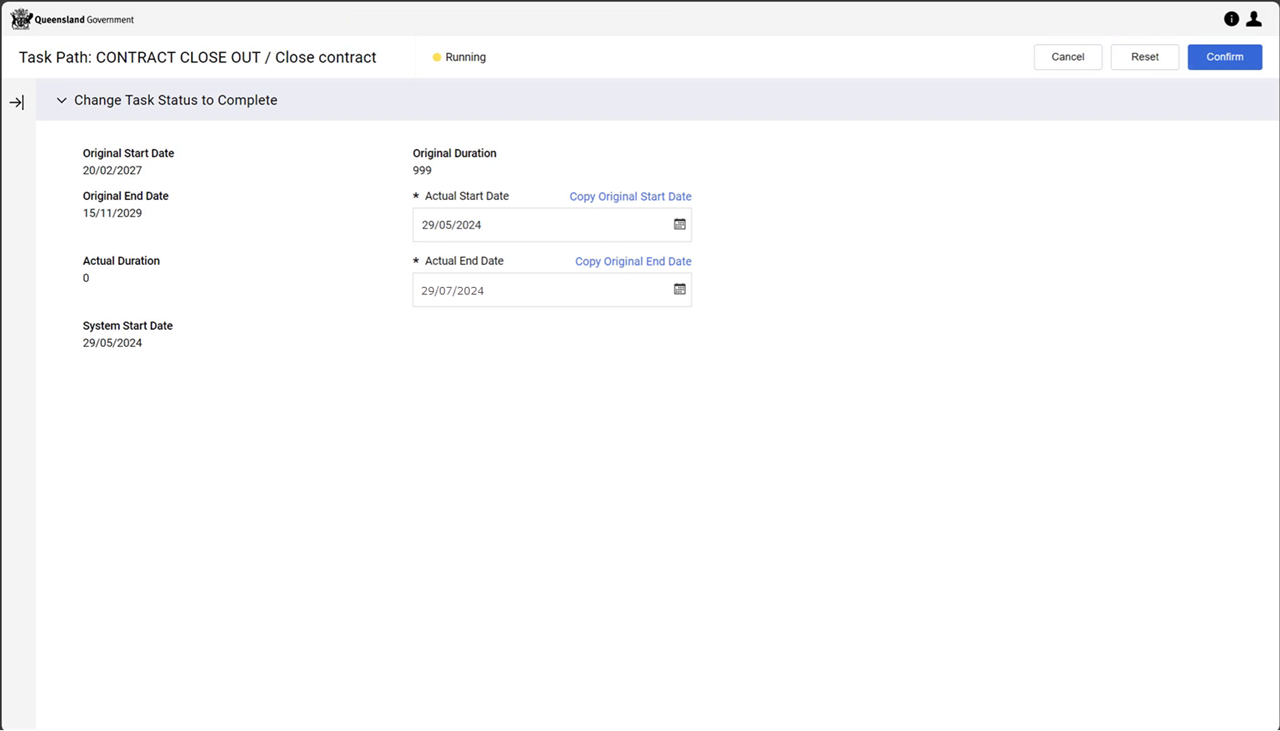Collapse the Change Task Status section chevron
1280x731 pixels.
(x=62, y=100)
